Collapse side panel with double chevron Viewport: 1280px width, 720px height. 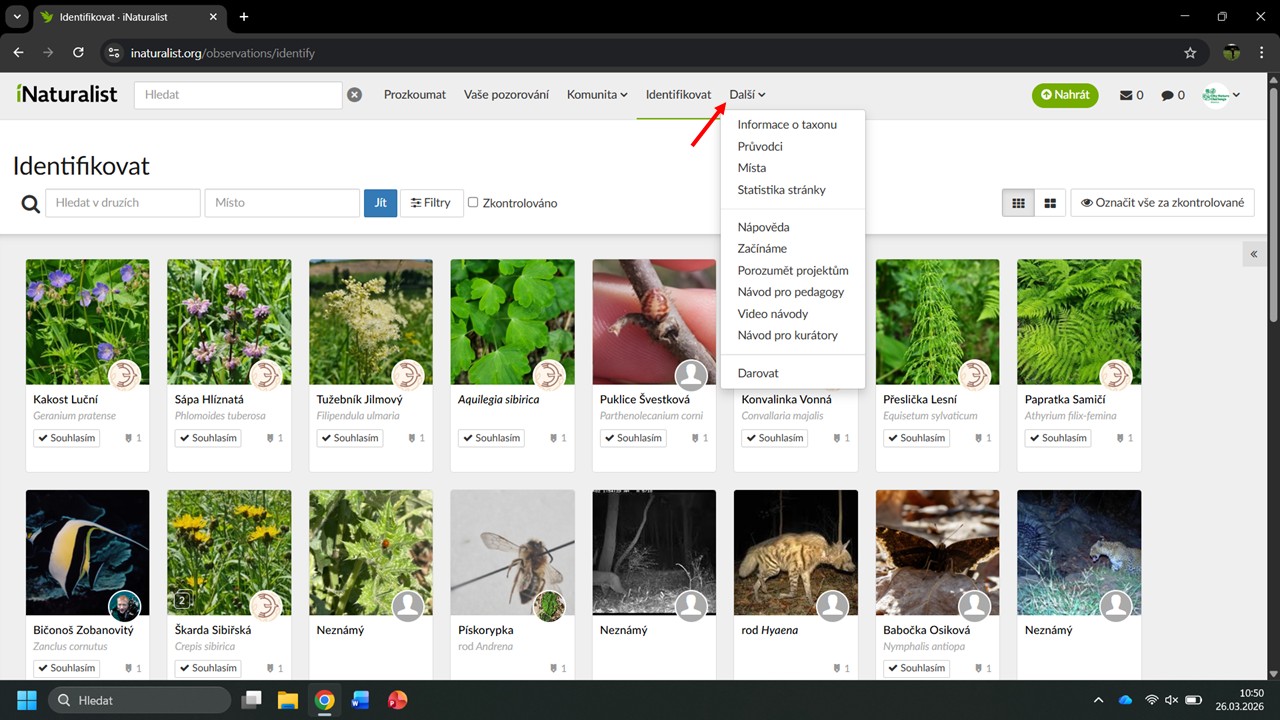coord(1254,255)
